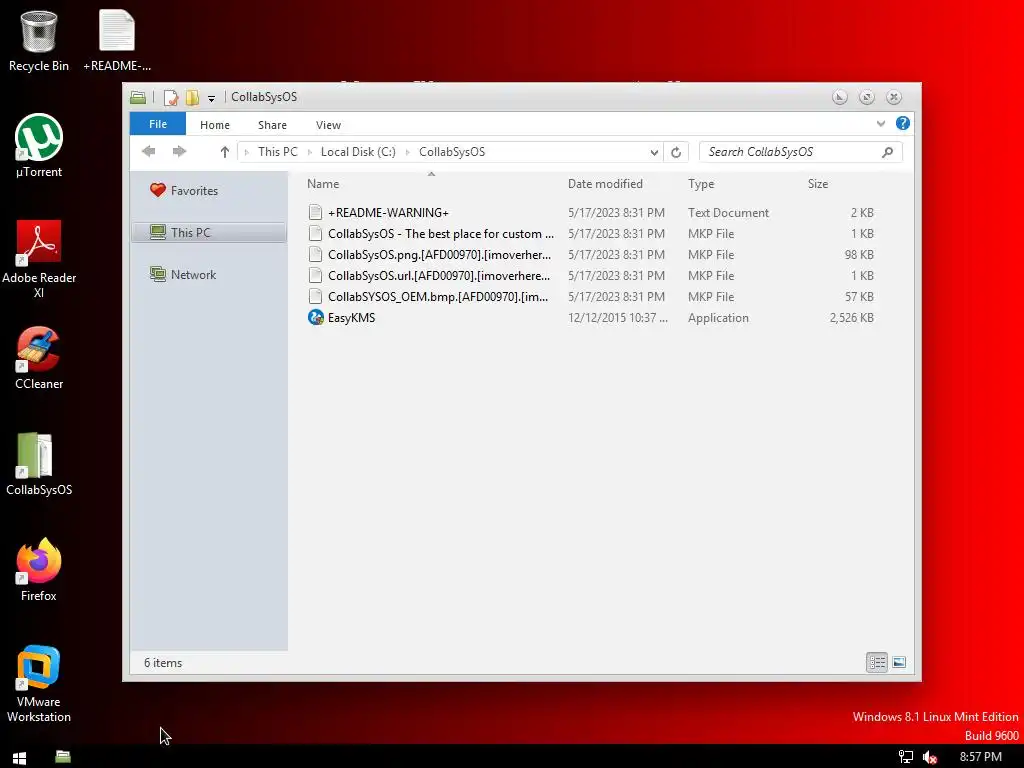
Task: Click the muted volume tray icon
Action: pyautogui.click(x=930, y=757)
